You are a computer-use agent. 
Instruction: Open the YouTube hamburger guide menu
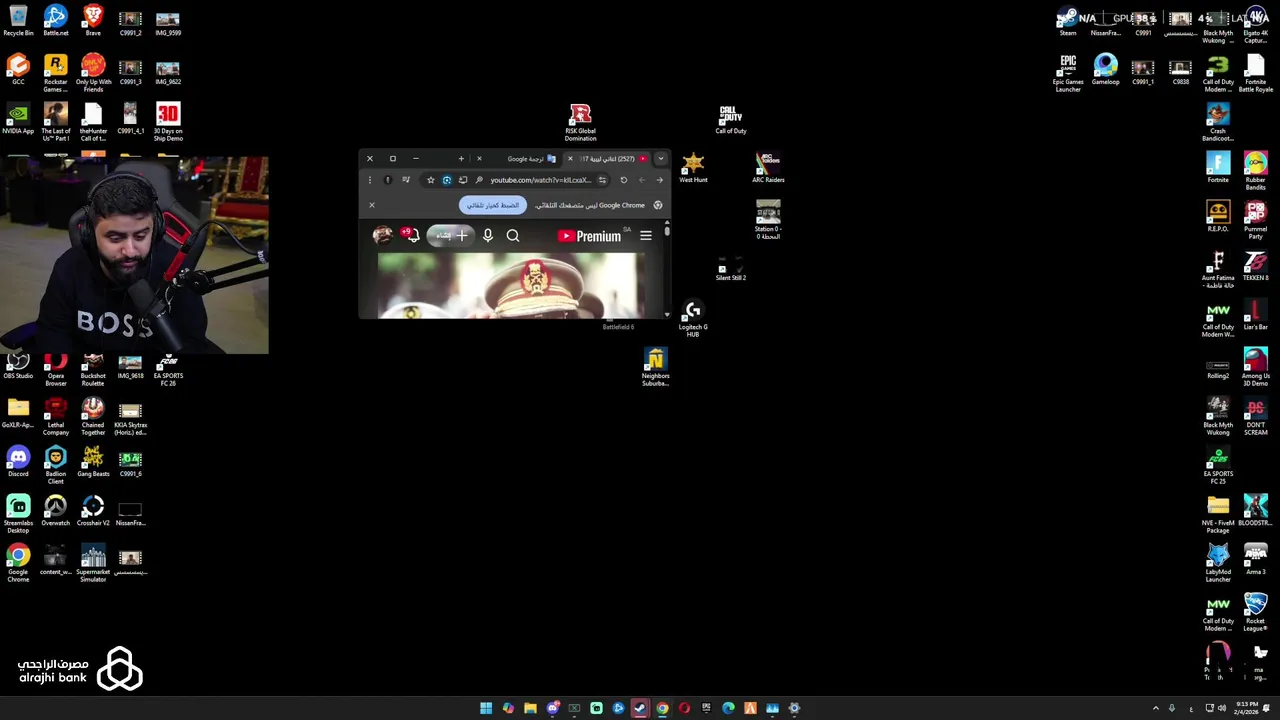pos(645,236)
